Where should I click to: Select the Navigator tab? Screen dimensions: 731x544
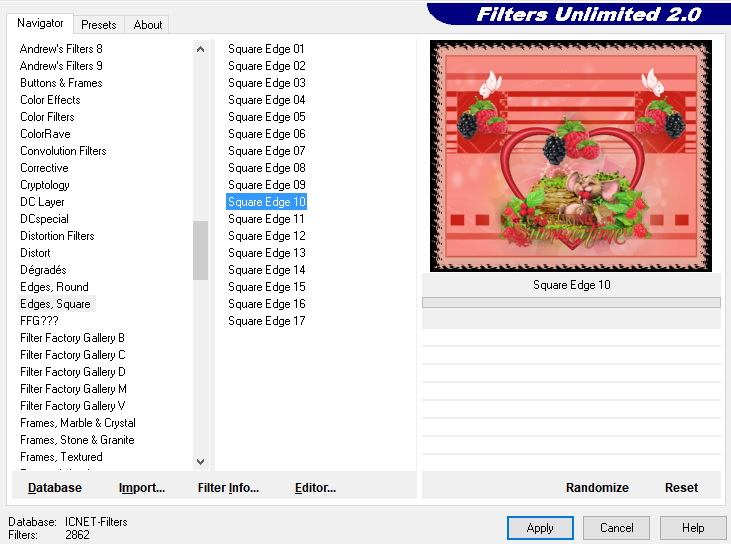[40, 23]
